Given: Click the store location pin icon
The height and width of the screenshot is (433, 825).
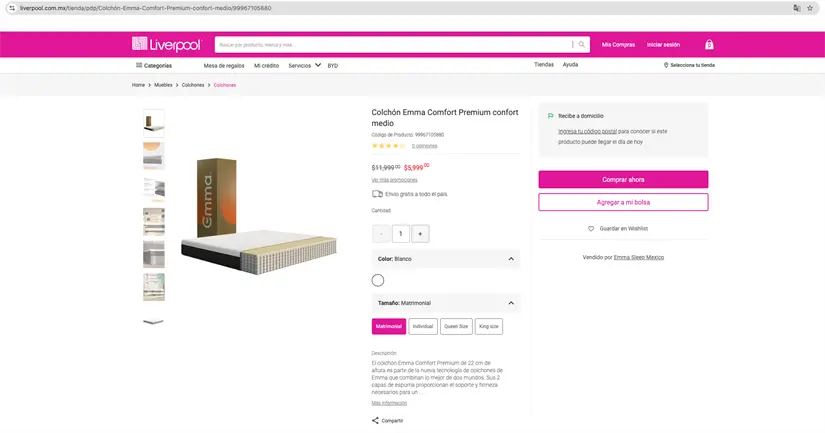Looking at the screenshot, I should [666, 65].
